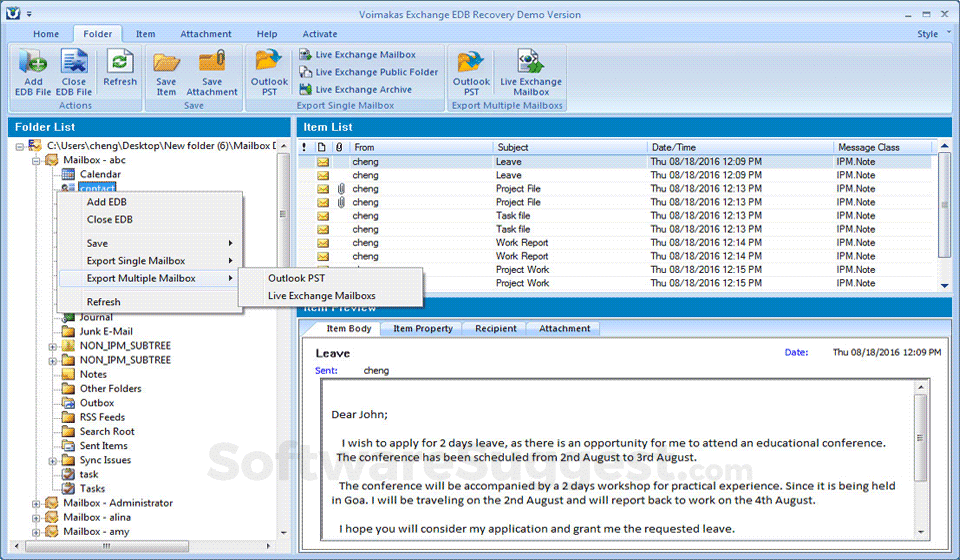The image size is (960, 560).
Task: Click Live Exchange Archive option
Action: click(x=356, y=89)
